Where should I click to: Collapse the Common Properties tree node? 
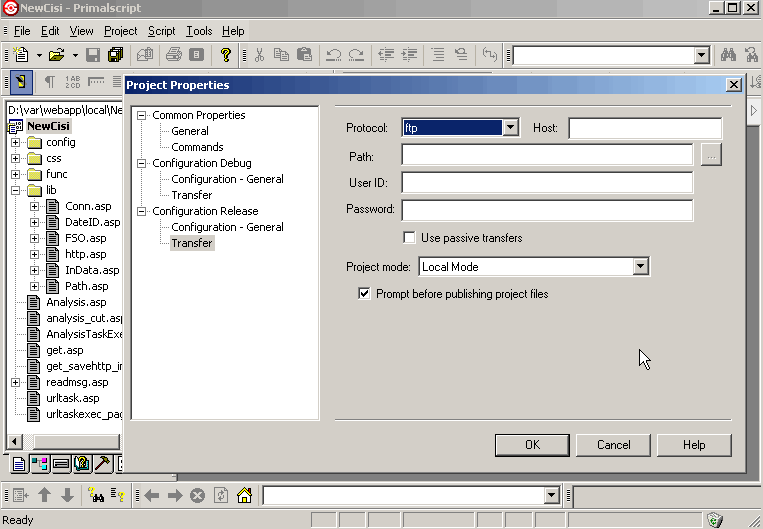coord(142,115)
